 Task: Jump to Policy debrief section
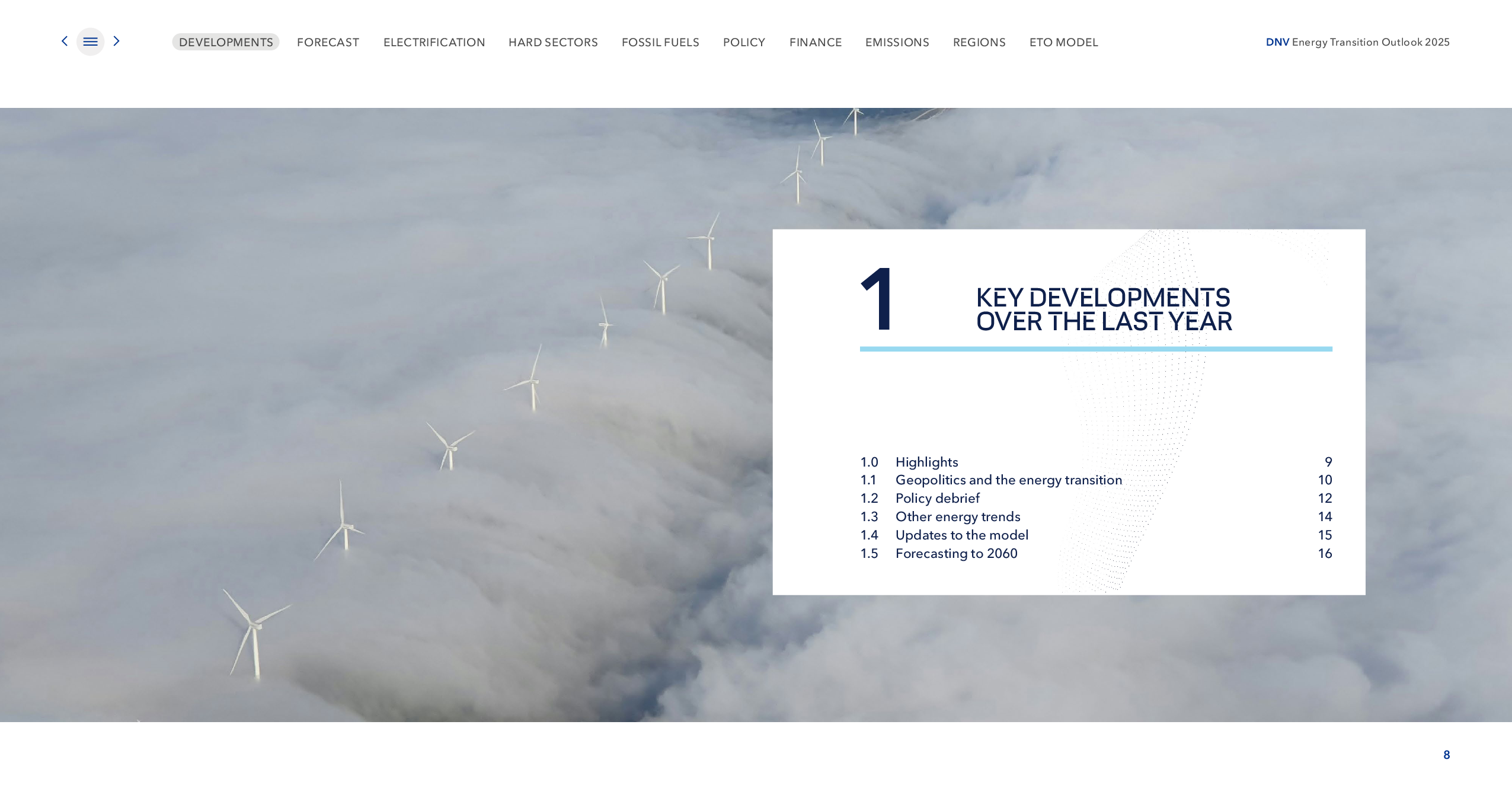coord(937,498)
